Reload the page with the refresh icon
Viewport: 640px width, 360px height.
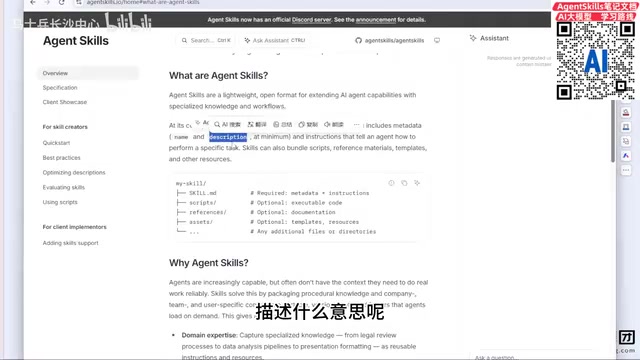point(61,2)
